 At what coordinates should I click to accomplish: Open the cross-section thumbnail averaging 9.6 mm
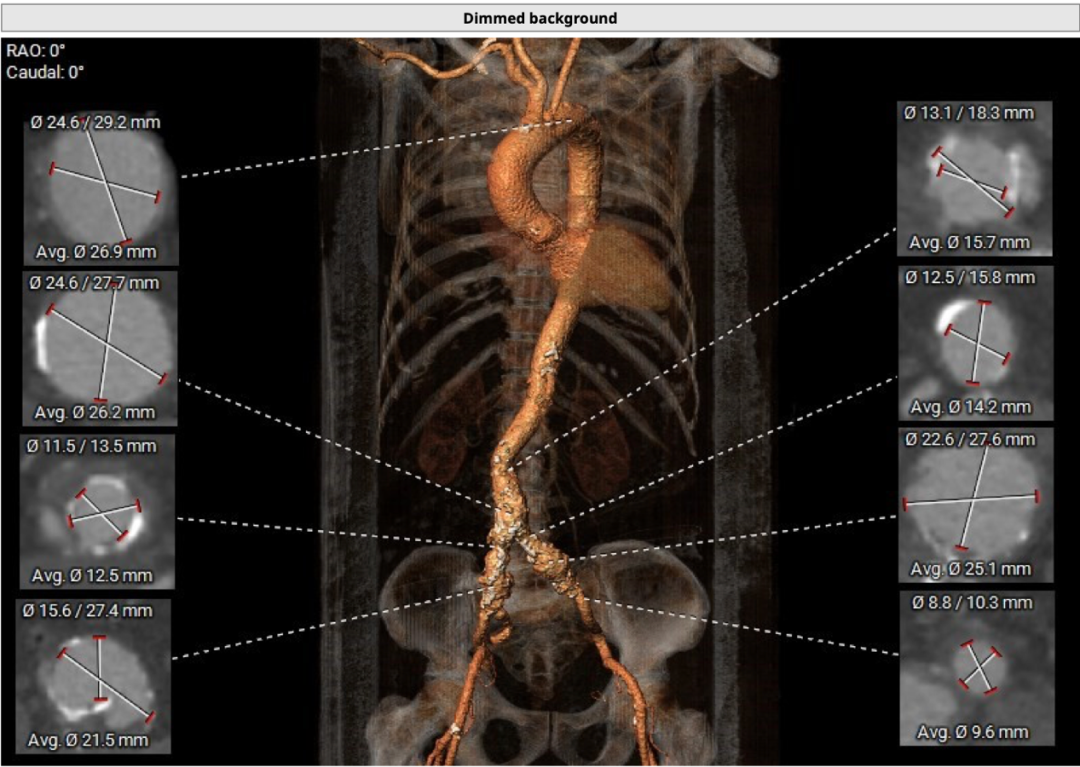(977, 668)
